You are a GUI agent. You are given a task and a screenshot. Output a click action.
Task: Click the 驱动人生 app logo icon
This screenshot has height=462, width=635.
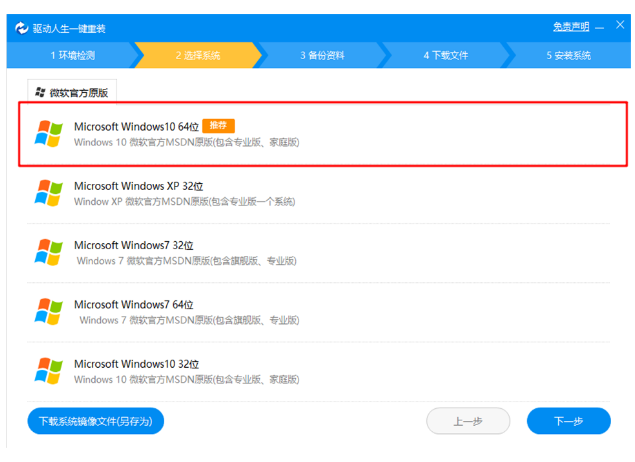(22, 27)
